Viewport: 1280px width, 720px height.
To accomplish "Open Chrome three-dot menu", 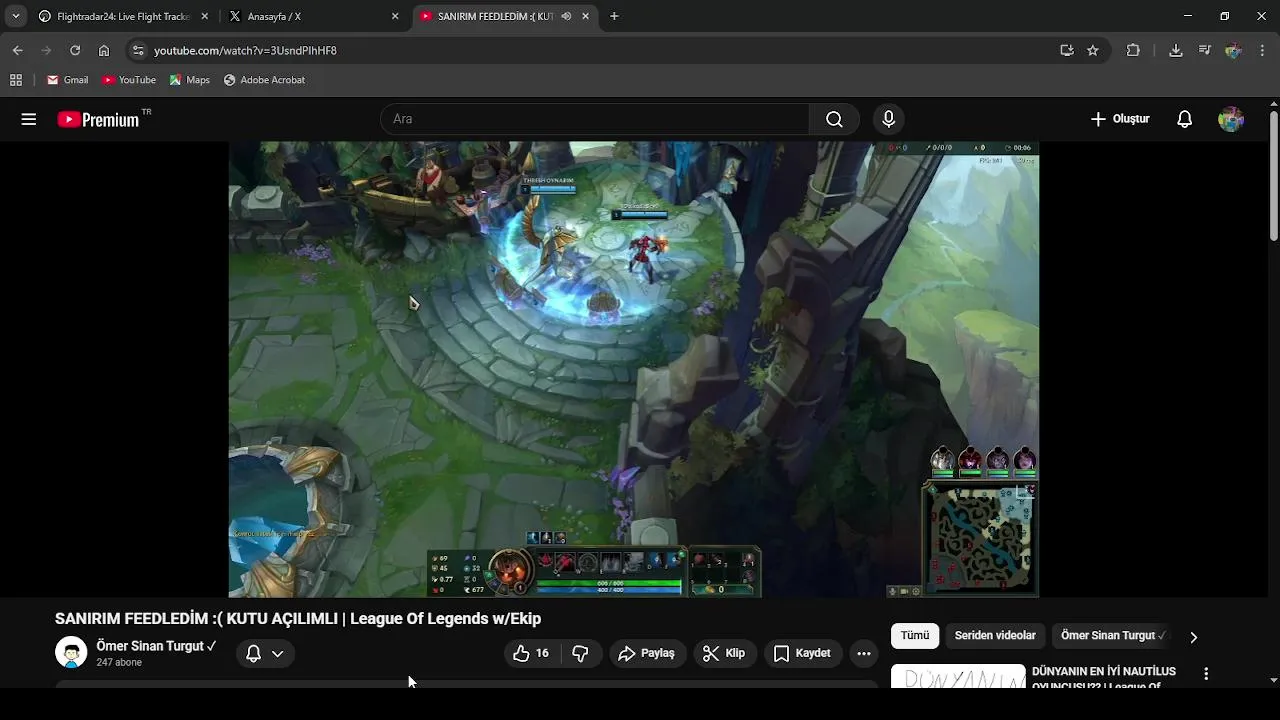I will [x=1262, y=50].
